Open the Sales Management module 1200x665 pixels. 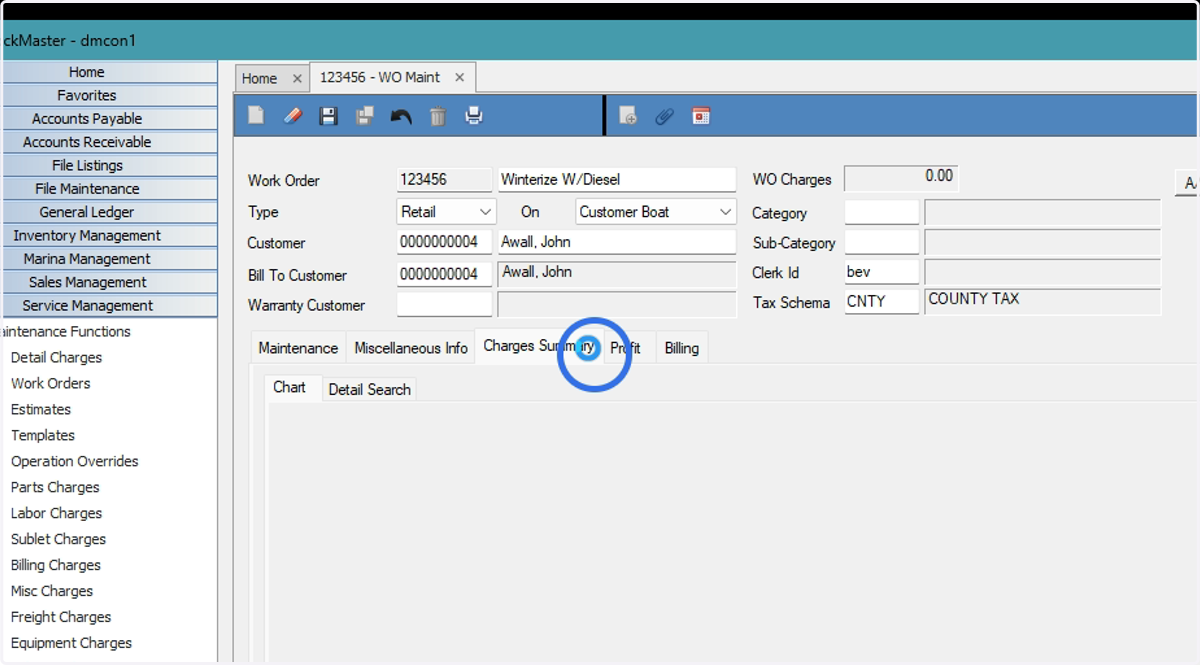point(110,282)
